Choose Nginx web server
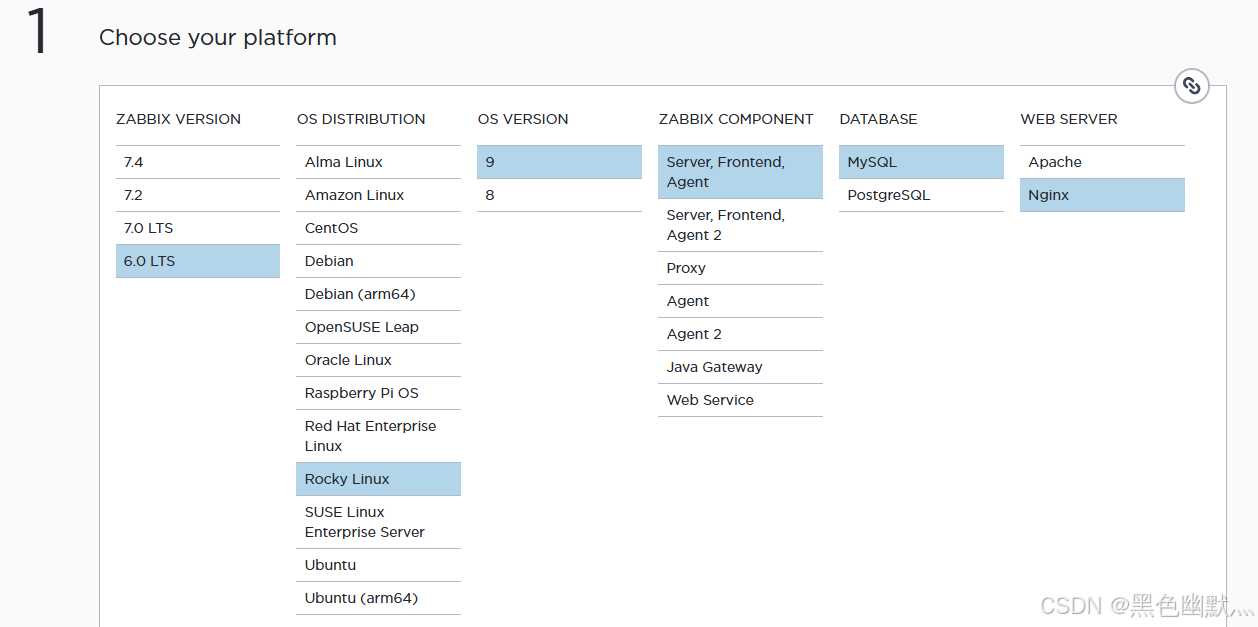The image size is (1258, 627). (x=1103, y=195)
